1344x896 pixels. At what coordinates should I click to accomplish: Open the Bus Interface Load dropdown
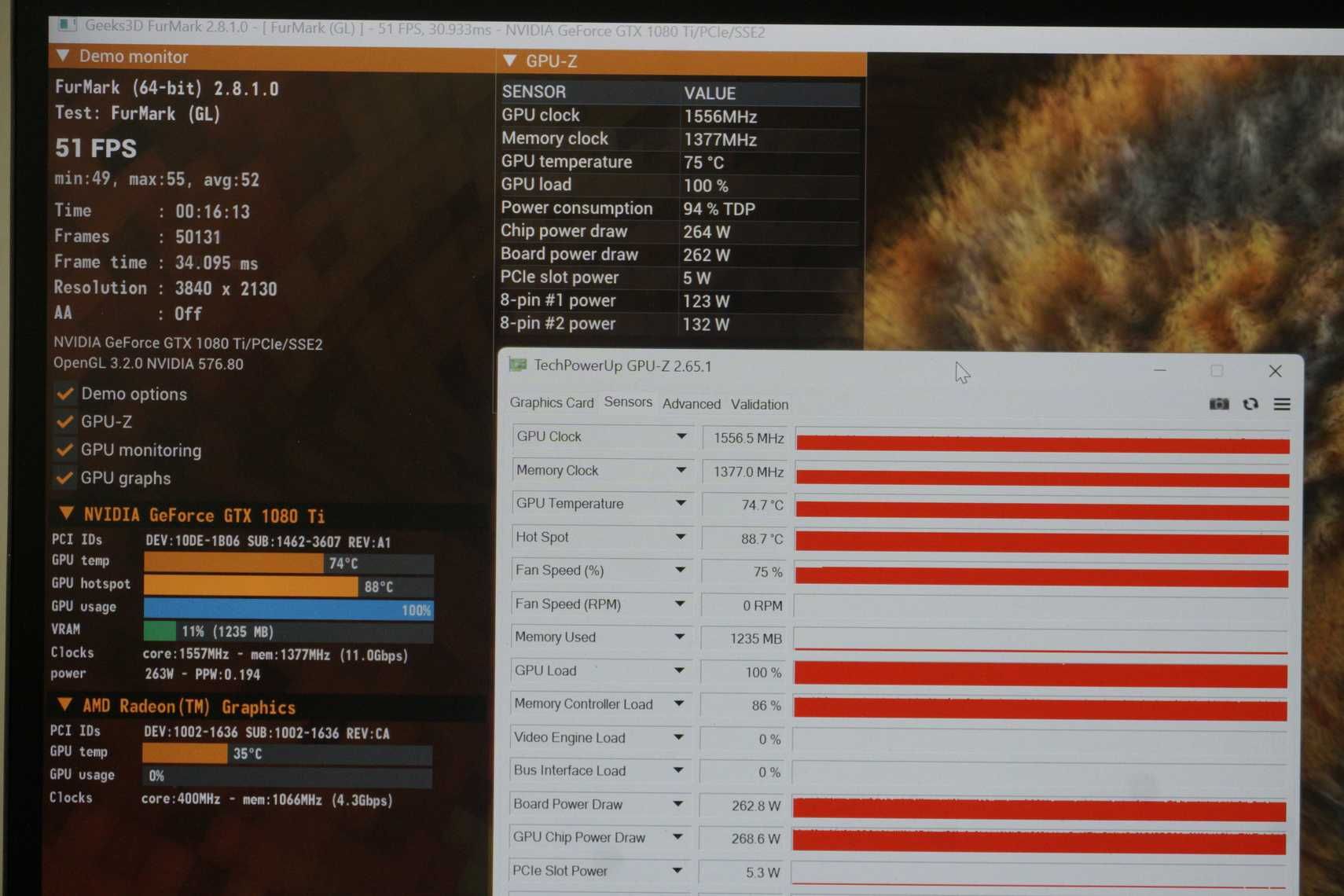pyautogui.click(x=678, y=770)
